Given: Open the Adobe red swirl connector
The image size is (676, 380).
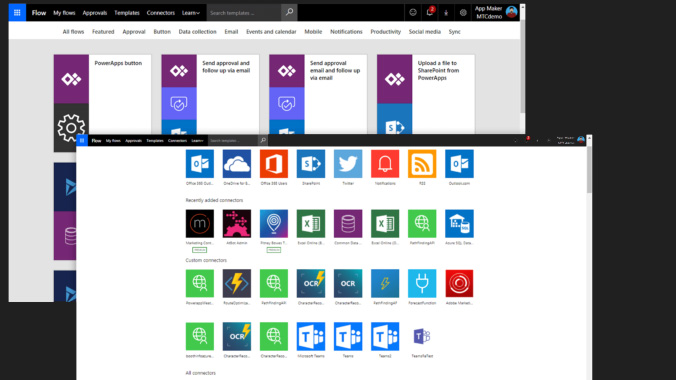Looking at the screenshot, I should tap(459, 283).
